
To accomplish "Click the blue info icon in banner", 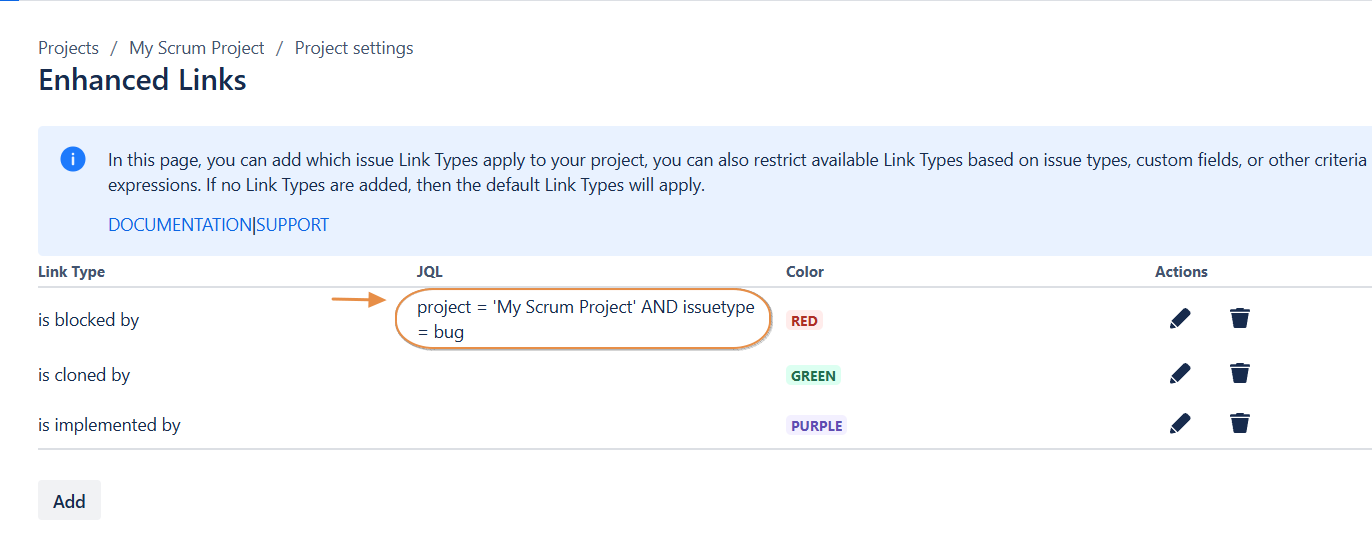I will coord(73,159).
